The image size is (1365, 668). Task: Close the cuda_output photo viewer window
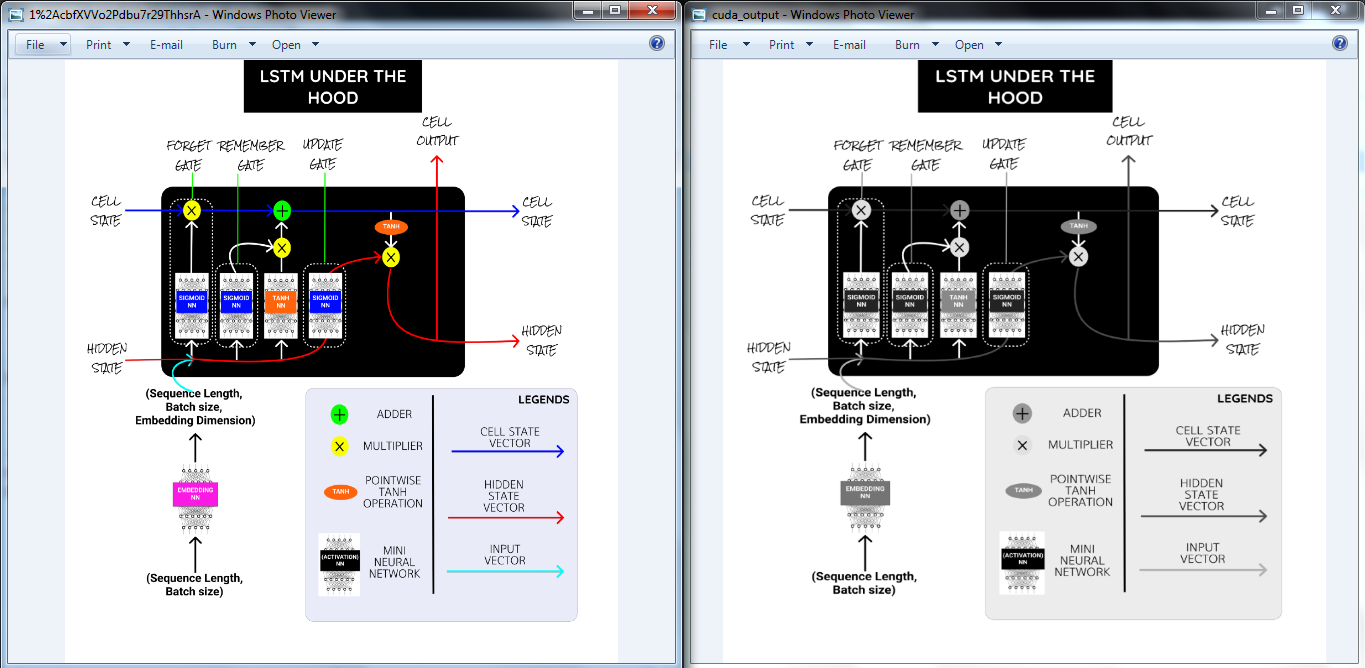(x=1336, y=10)
